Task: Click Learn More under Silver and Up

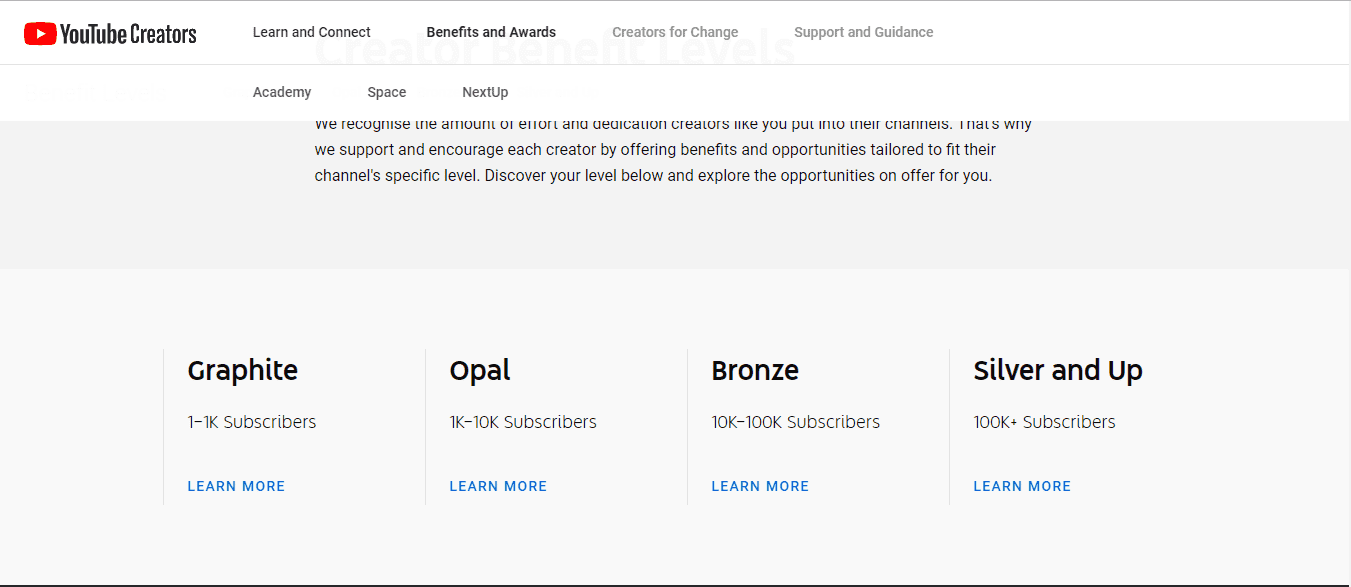Action: tap(1022, 486)
